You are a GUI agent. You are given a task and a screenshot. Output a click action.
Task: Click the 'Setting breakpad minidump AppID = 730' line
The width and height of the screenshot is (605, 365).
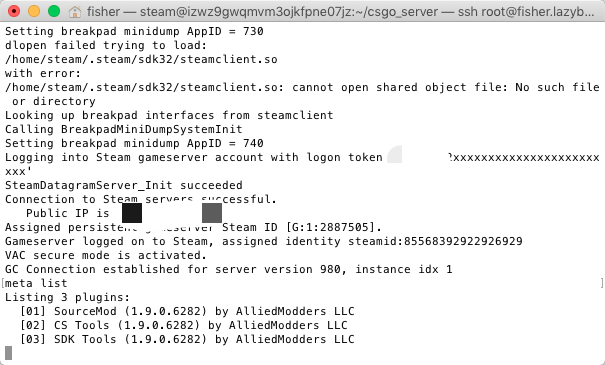[134, 31]
